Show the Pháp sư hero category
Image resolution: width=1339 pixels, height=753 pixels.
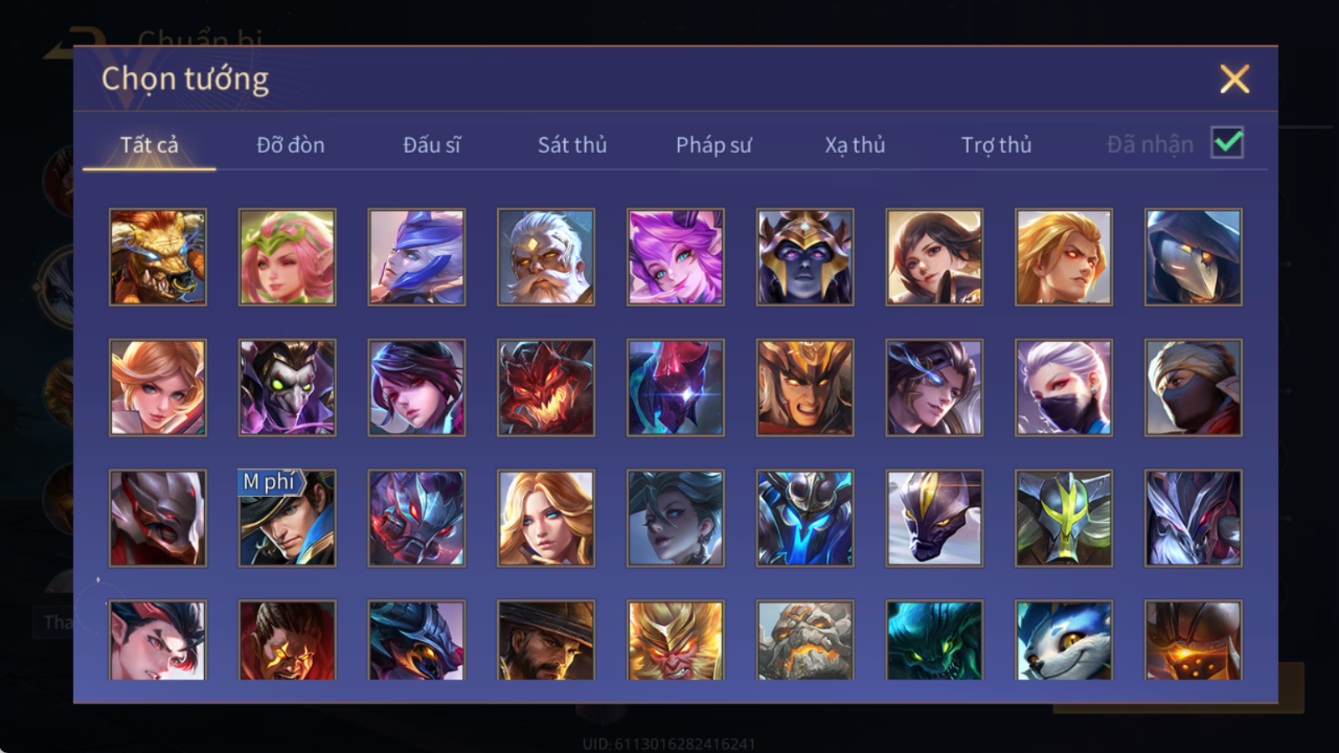[x=713, y=145]
